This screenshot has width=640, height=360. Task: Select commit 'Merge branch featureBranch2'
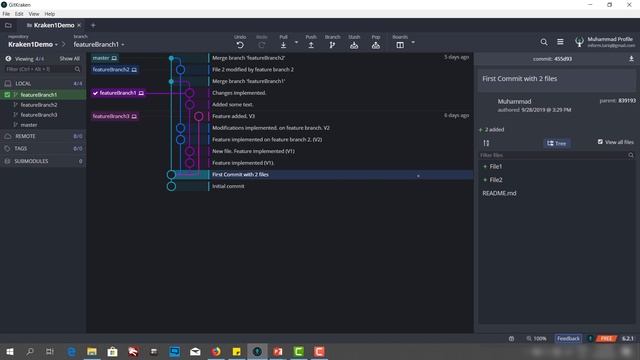tap(248, 58)
